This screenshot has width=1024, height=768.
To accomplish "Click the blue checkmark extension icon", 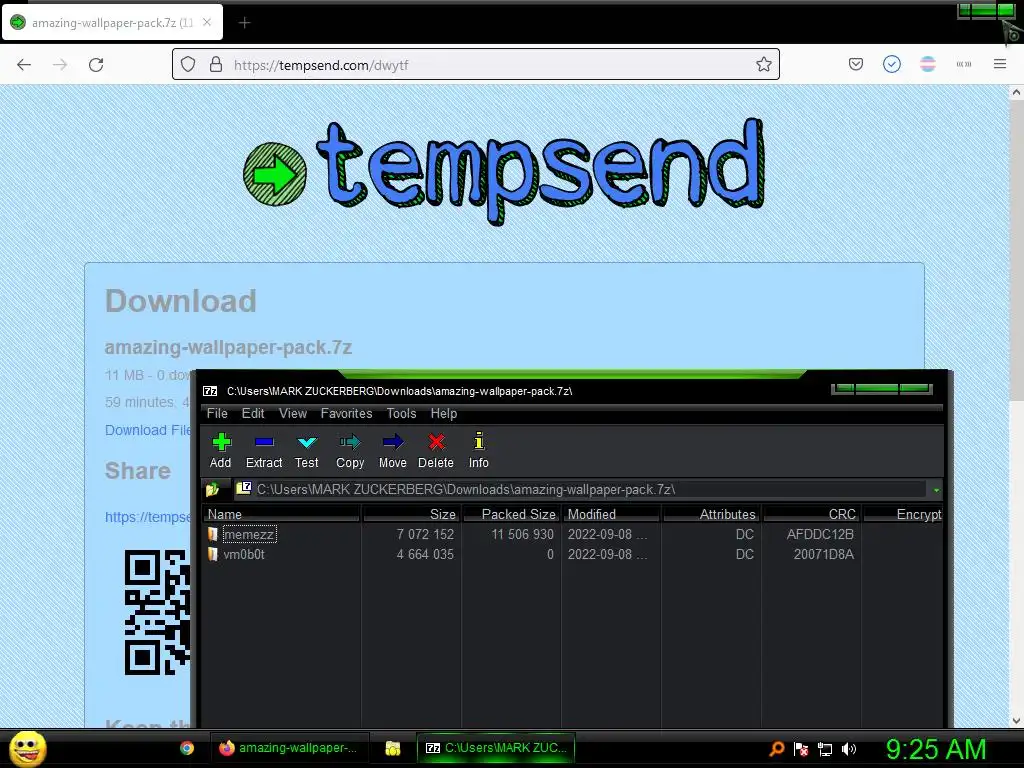I will coord(891,64).
